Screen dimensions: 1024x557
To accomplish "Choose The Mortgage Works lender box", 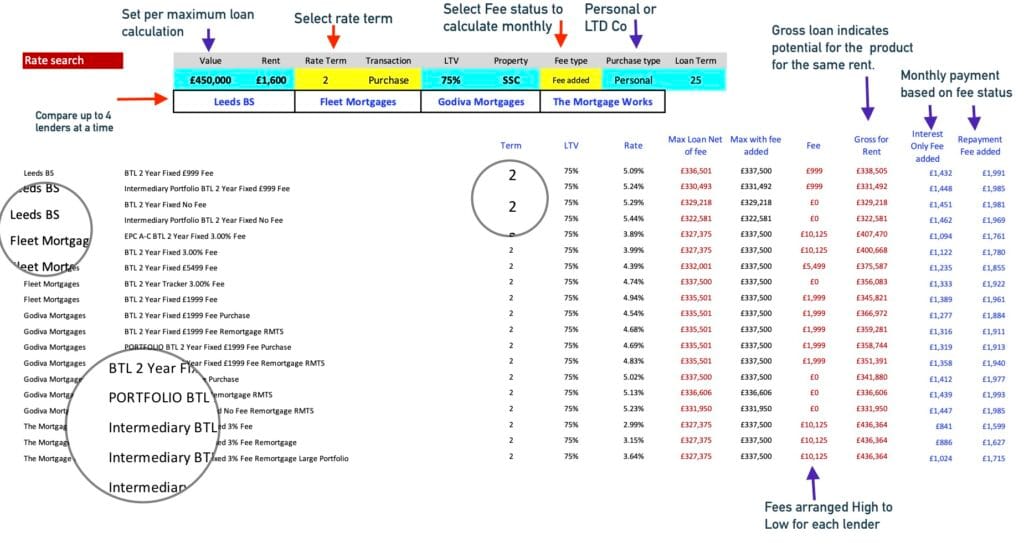I will tap(602, 102).
